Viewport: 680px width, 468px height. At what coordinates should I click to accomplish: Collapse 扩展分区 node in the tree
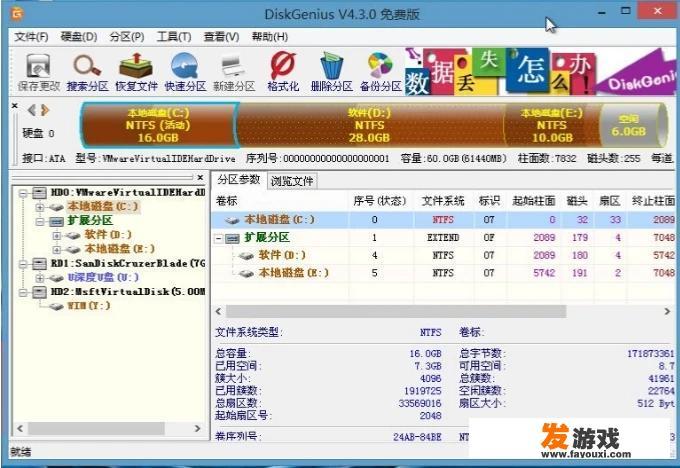pyautogui.click(x=40, y=221)
